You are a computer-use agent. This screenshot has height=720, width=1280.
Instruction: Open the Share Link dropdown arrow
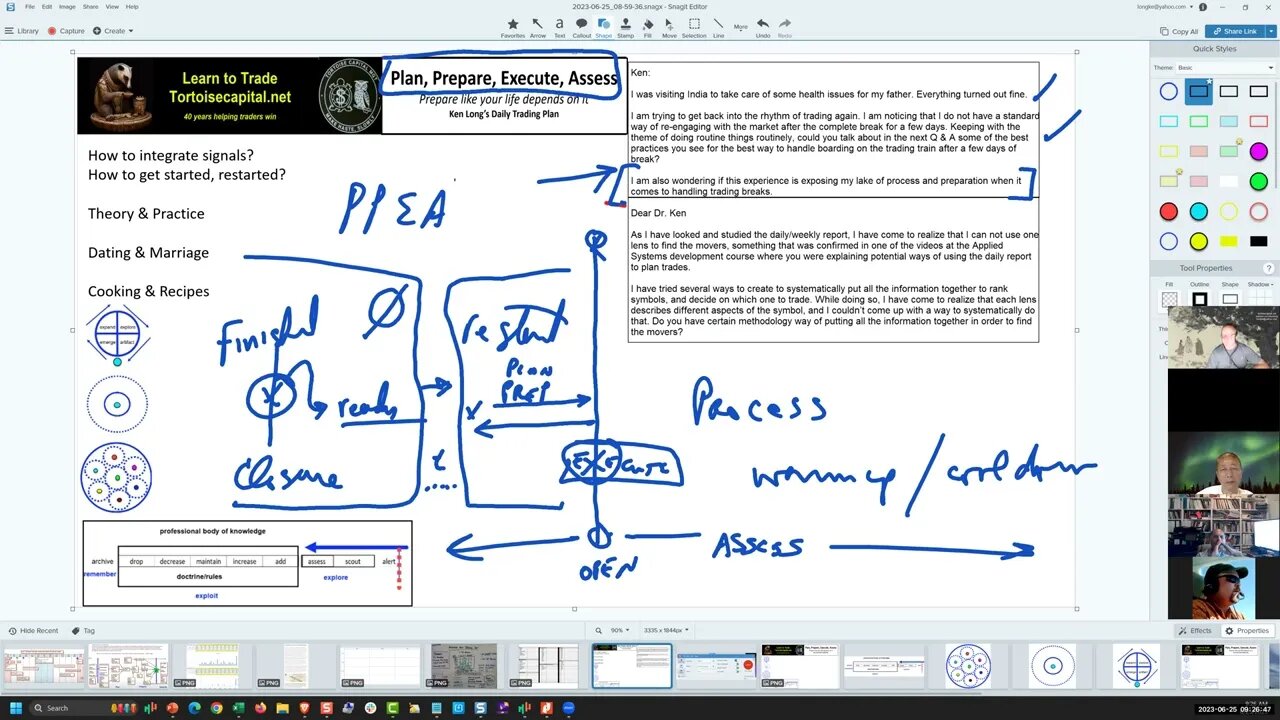tap(1271, 31)
